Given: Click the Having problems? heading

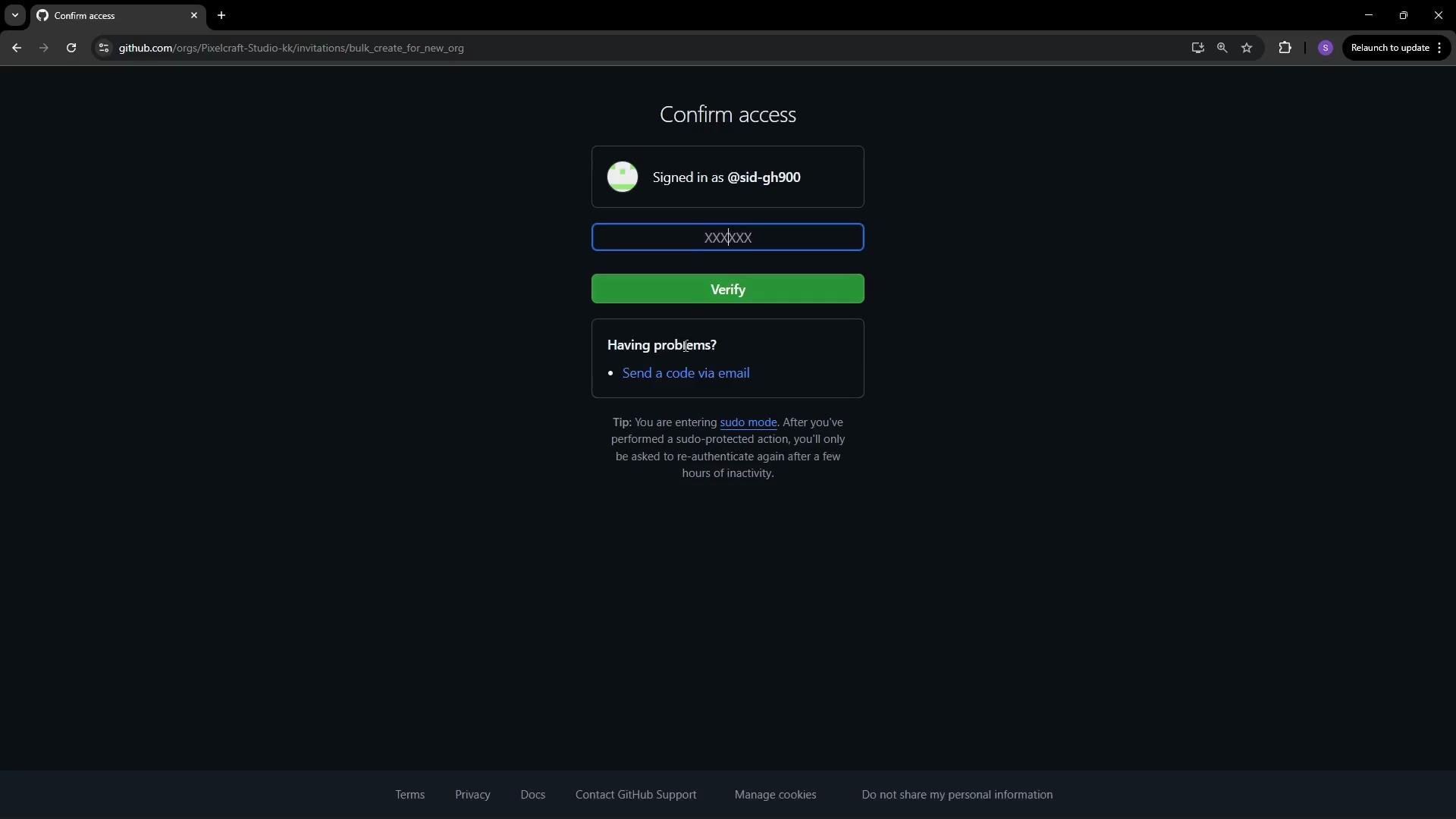Looking at the screenshot, I should [x=662, y=345].
